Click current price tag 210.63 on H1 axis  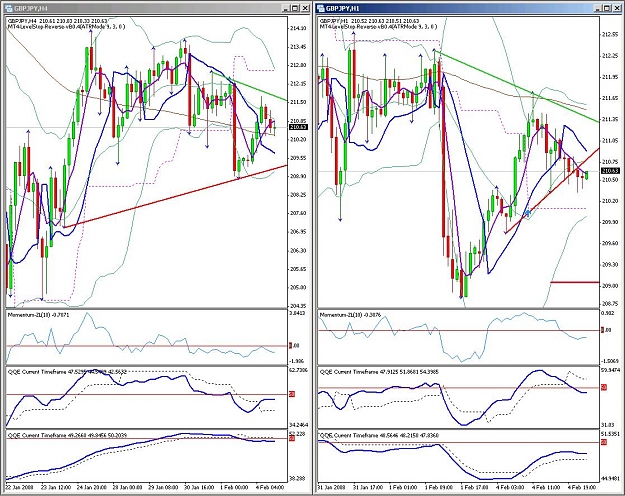tap(610, 171)
